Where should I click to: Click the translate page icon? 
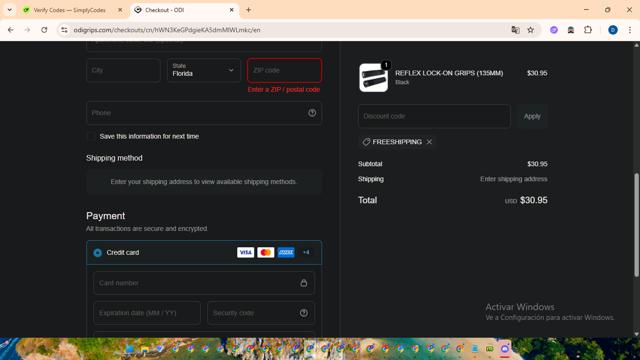pos(515,30)
